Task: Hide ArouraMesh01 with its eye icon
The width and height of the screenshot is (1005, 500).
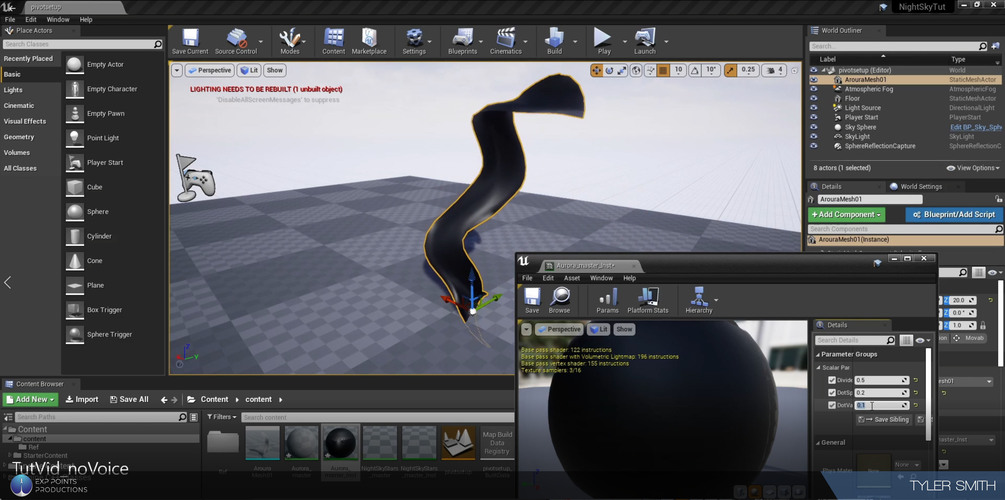Action: coord(813,79)
